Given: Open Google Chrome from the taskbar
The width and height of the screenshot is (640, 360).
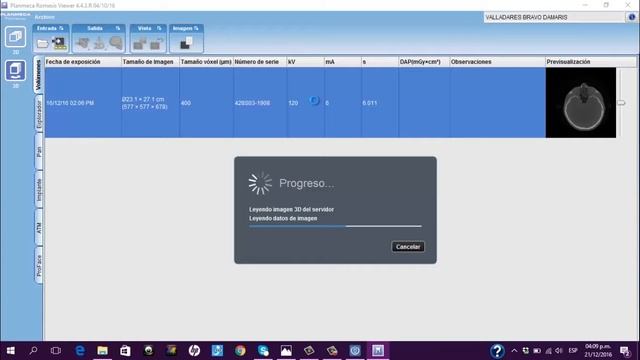Looking at the screenshot, I should coord(240,351).
